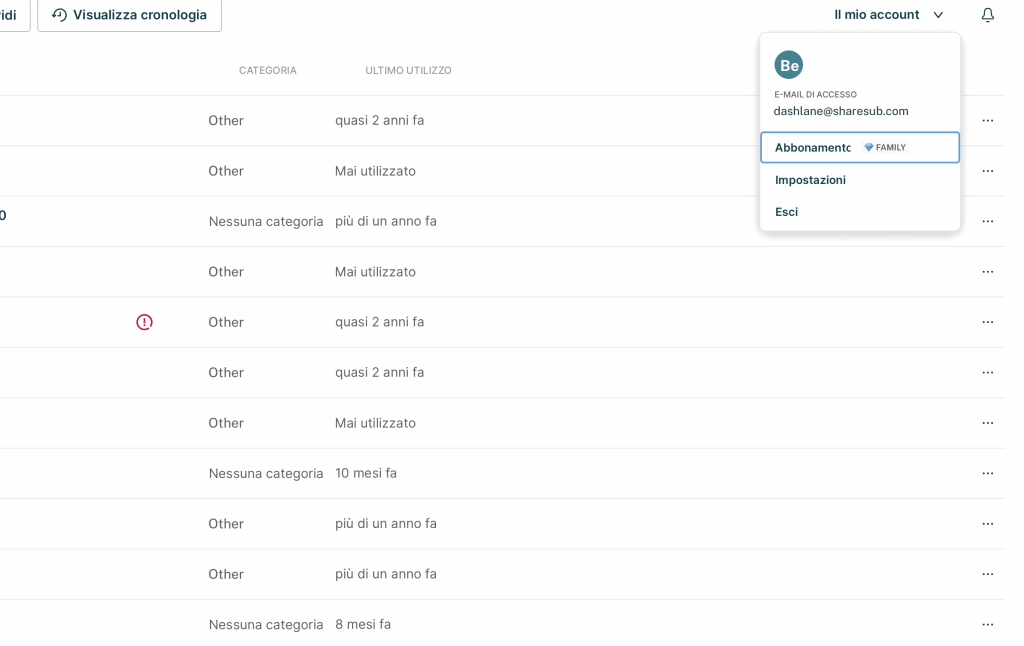This screenshot has height=646, width=1024.
Task: Click the "10 mesi fa" cell
Action: (366, 473)
